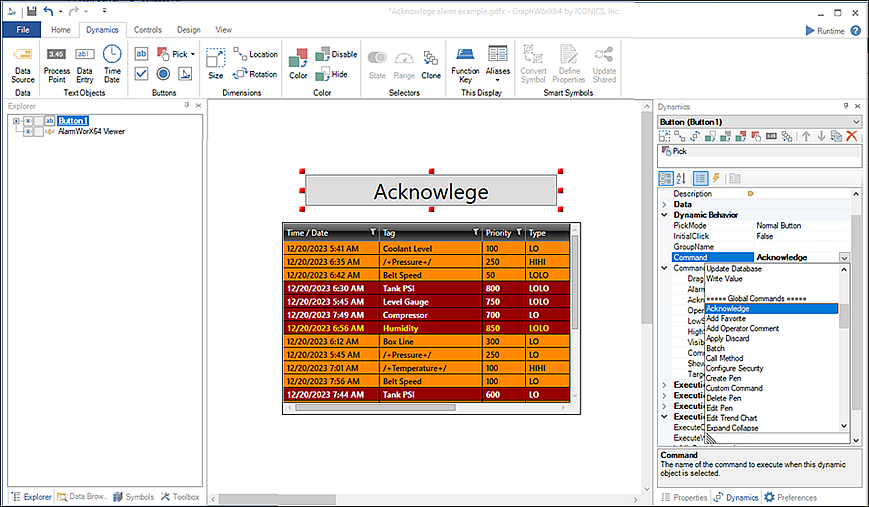Toggle visibility eye for AlarmWorX64 Viewer

(x=27, y=131)
